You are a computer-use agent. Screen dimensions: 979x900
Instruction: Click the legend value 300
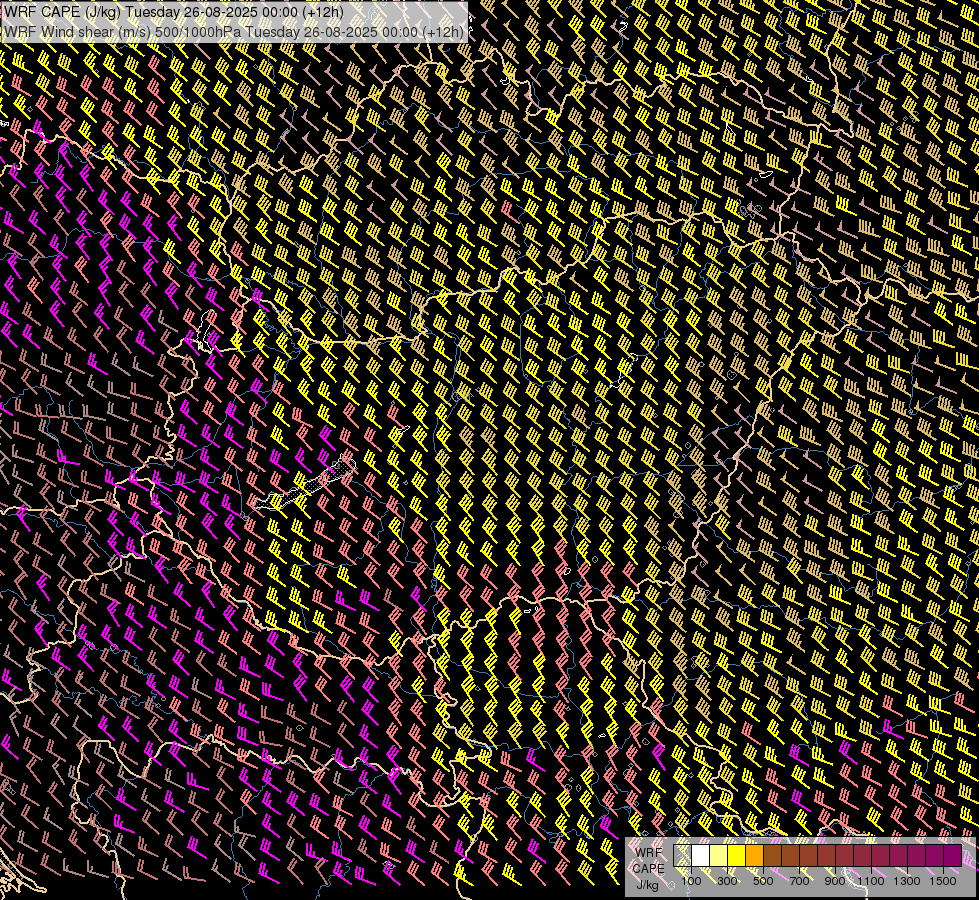727,881
